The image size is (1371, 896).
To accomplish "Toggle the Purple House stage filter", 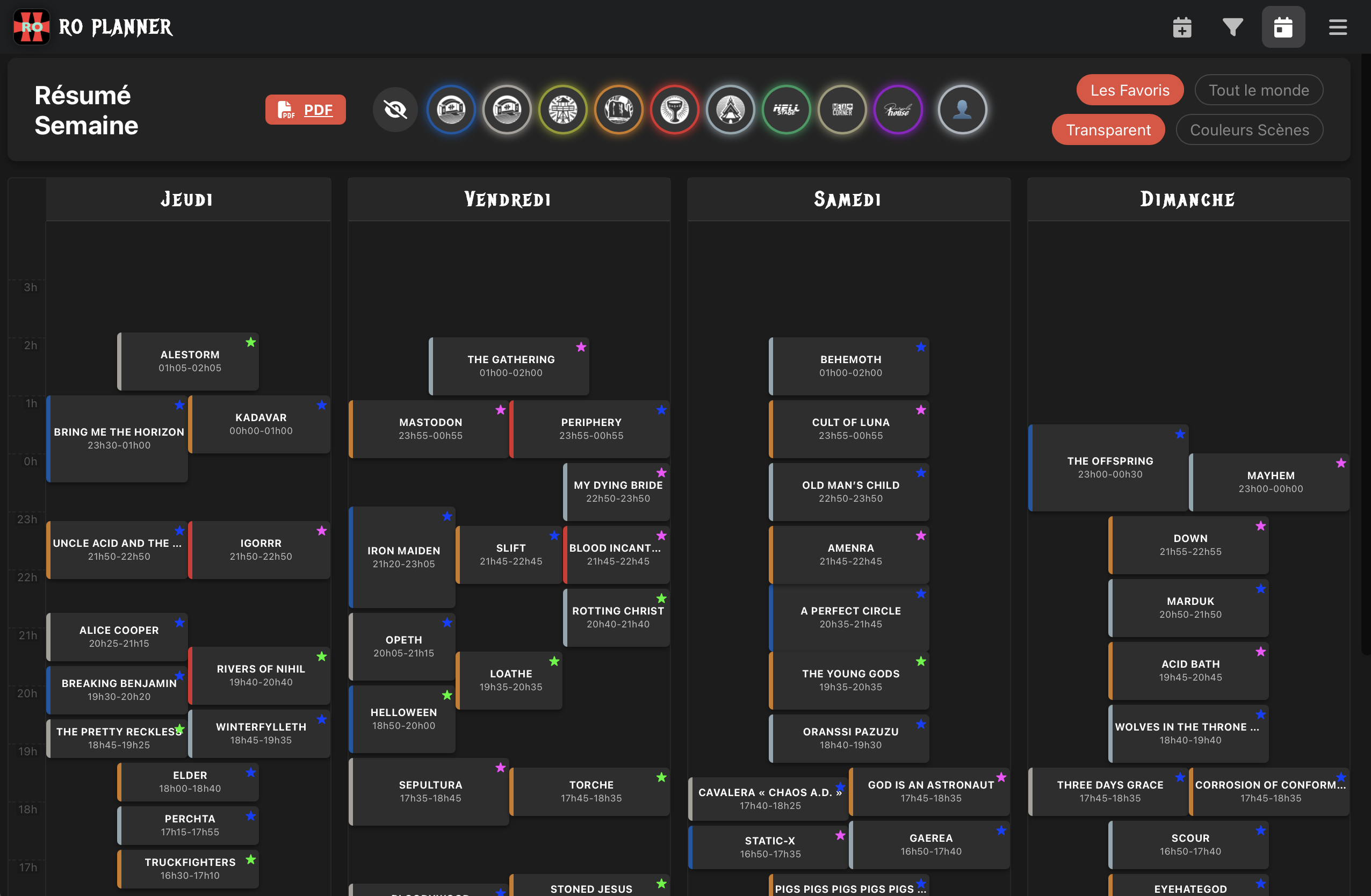I will [898, 110].
